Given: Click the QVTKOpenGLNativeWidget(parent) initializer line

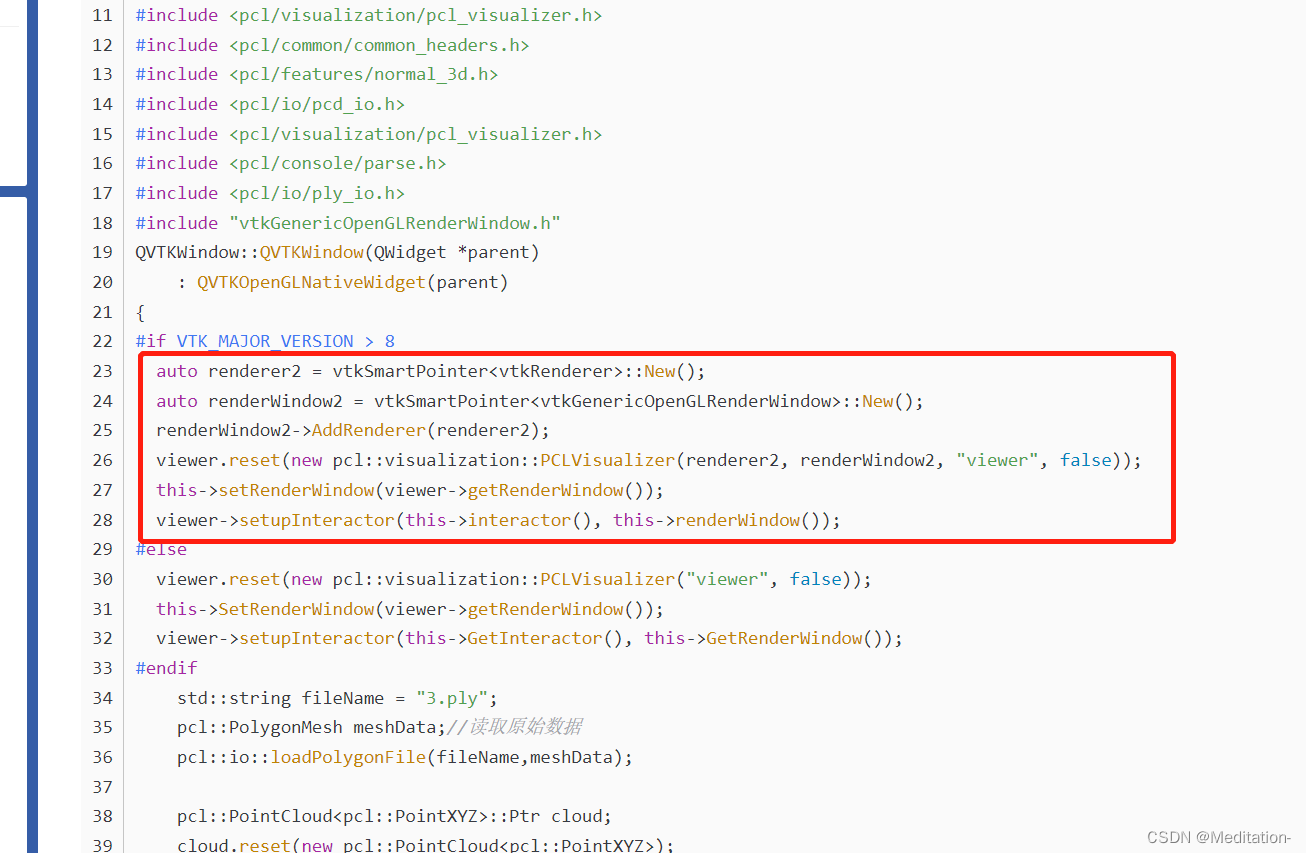Looking at the screenshot, I should point(343,282).
